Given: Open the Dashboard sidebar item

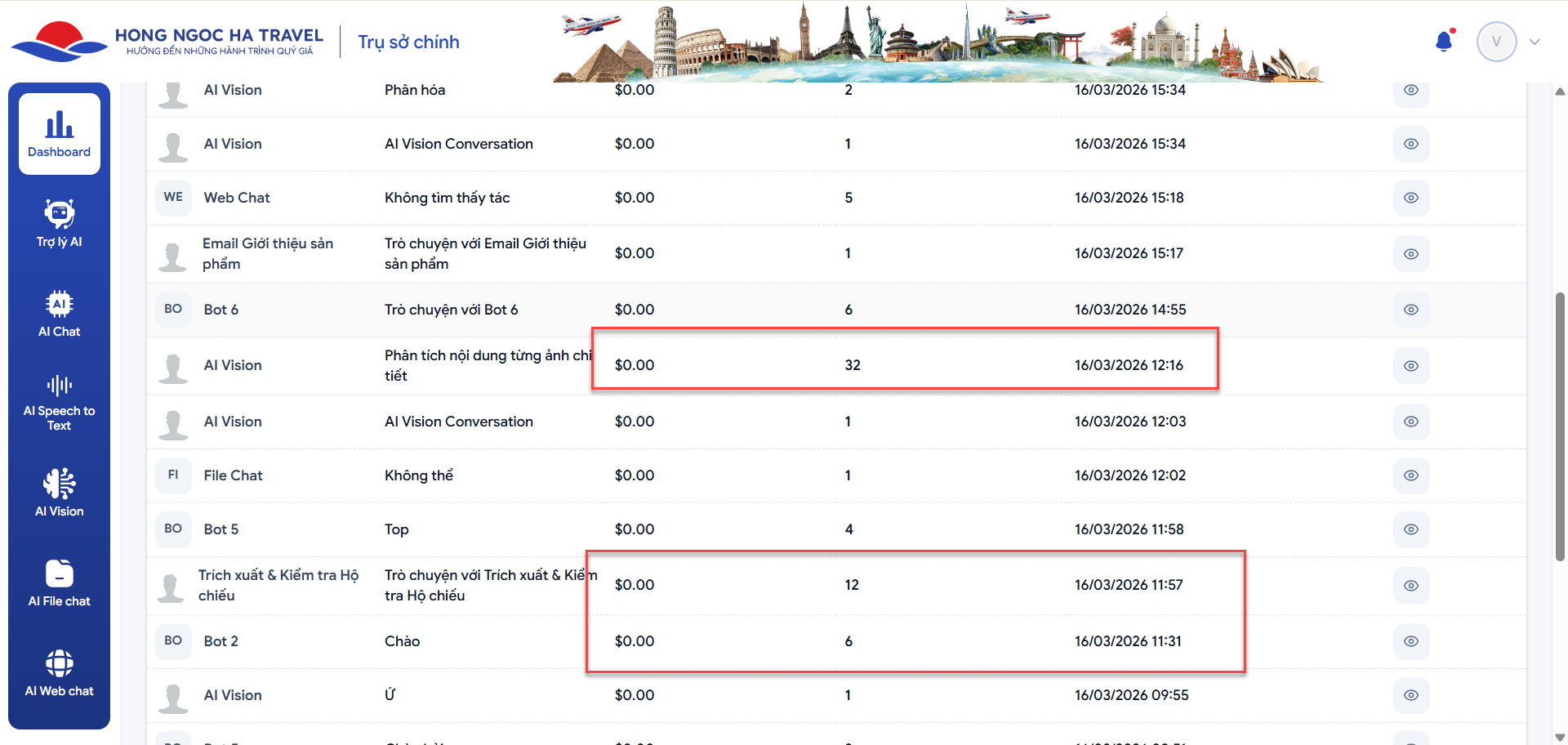Looking at the screenshot, I should tap(59, 134).
